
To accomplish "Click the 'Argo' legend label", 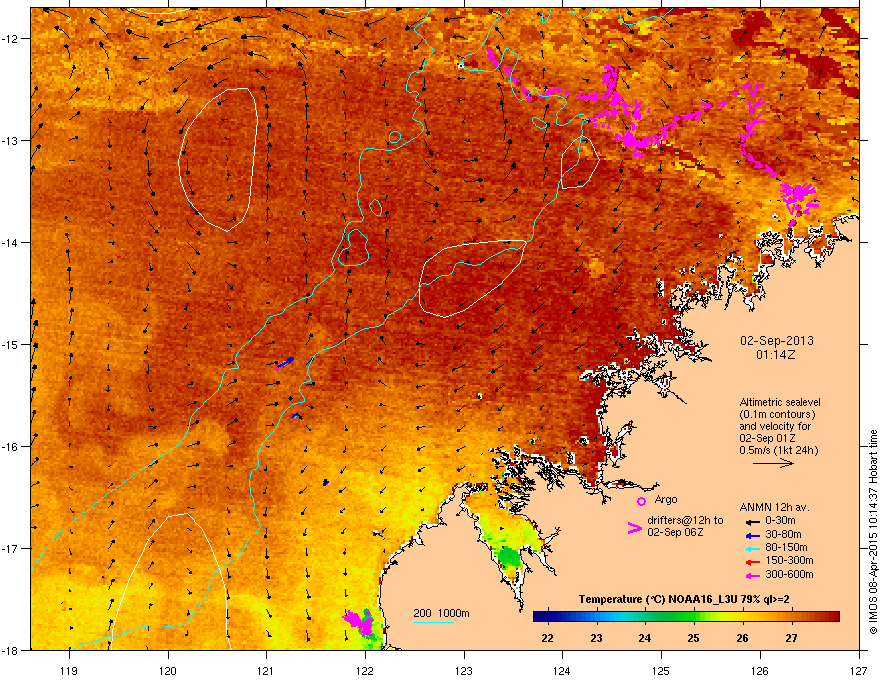I will tap(666, 499).
